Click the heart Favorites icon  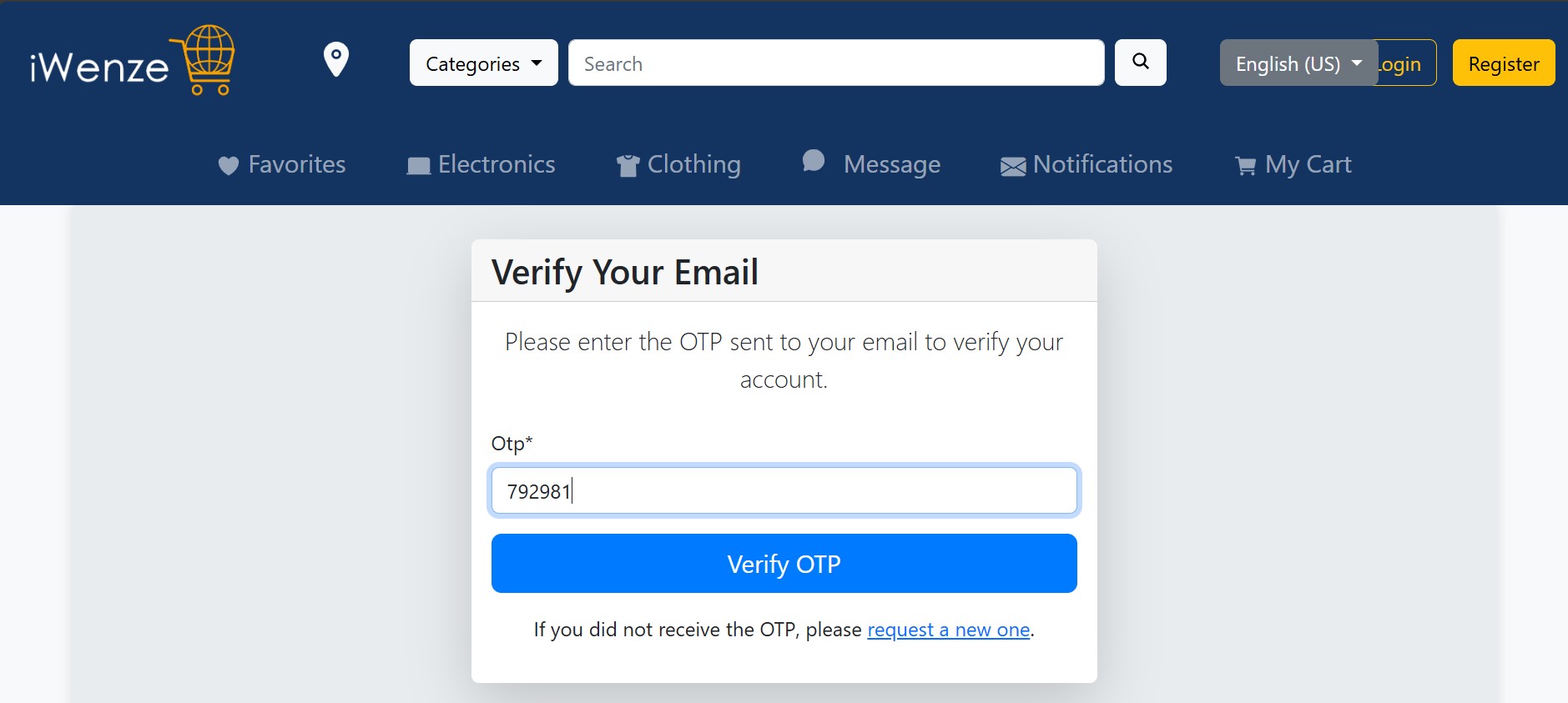point(228,166)
